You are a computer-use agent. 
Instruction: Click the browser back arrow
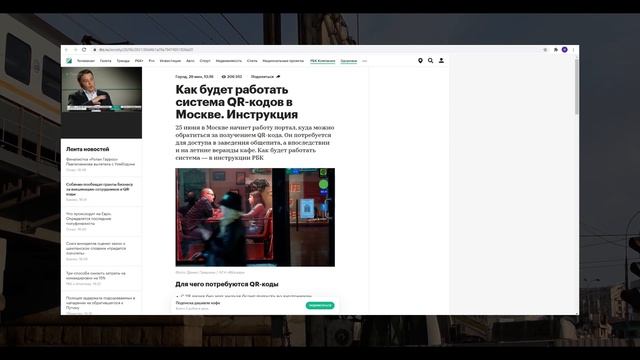pyautogui.click(x=67, y=50)
